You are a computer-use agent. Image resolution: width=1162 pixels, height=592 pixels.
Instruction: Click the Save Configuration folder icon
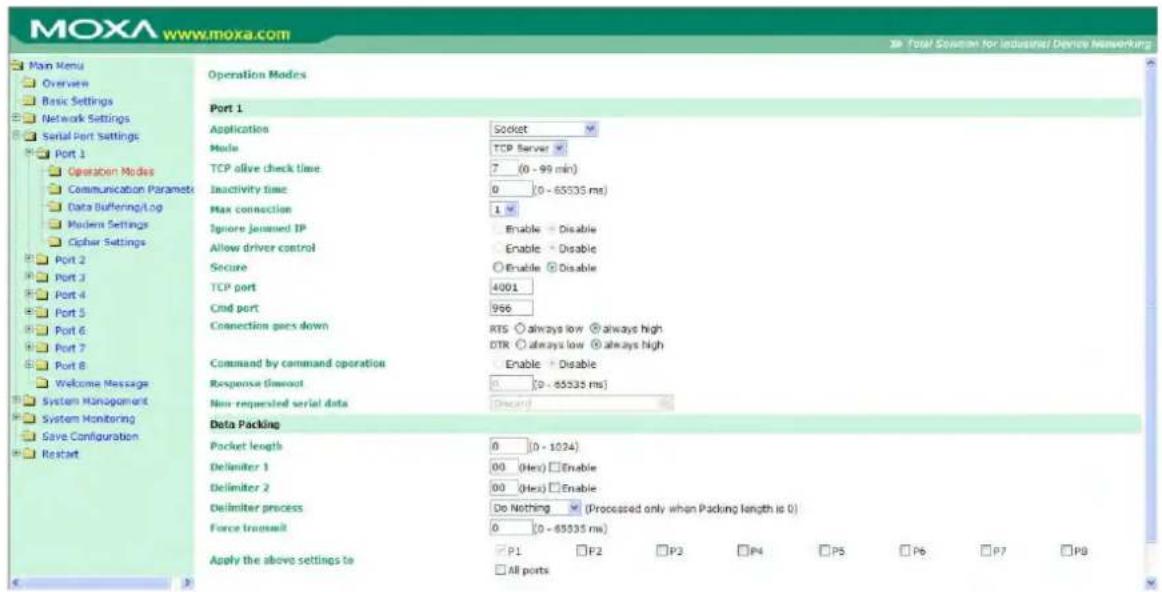point(31,436)
